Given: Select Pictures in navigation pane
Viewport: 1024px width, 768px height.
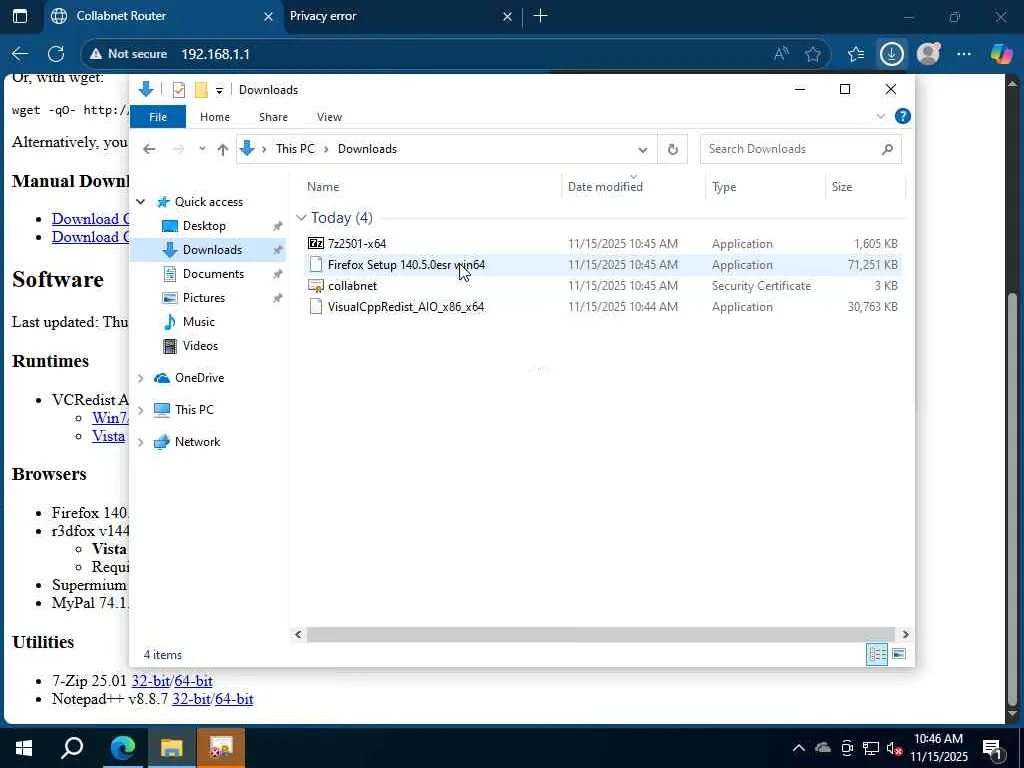Looking at the screenshot, I should point(204,298).
